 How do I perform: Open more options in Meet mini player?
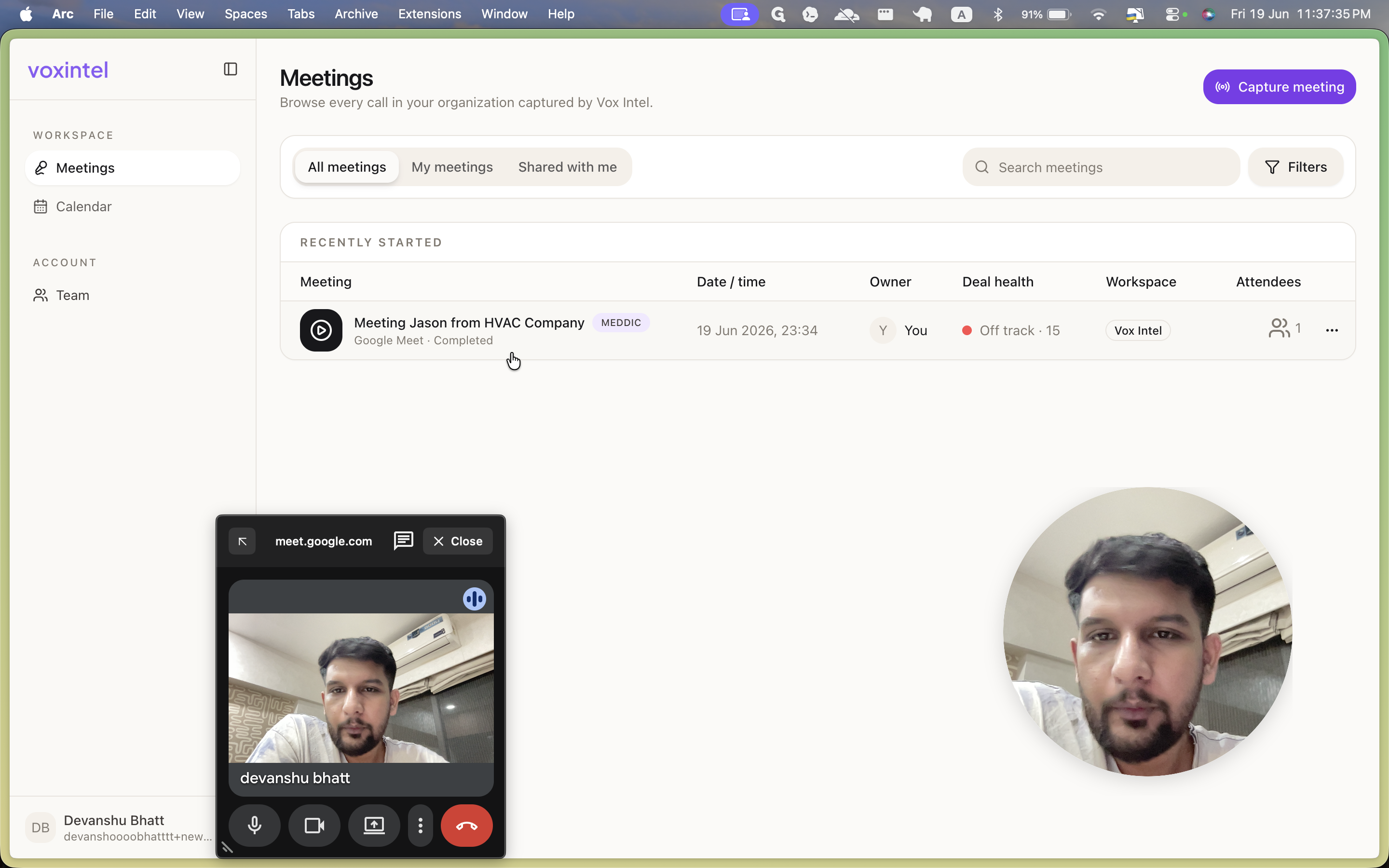420,826
